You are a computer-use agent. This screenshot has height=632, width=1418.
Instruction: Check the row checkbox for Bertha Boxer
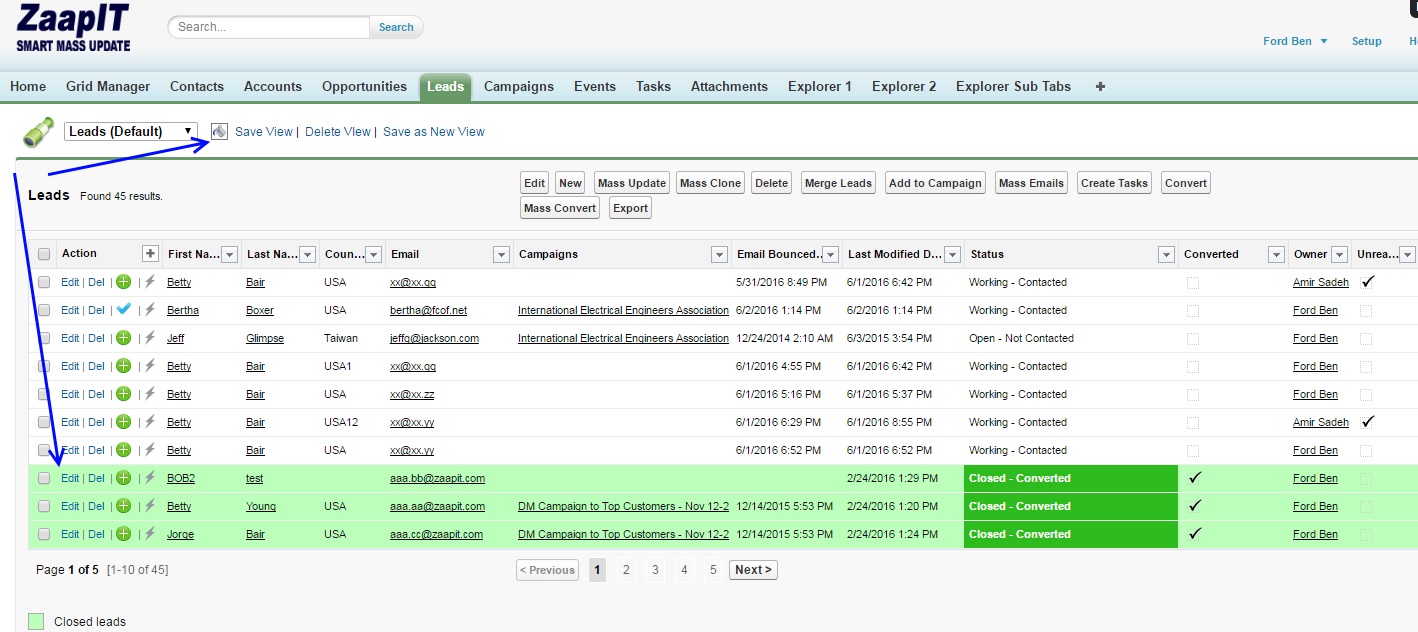[44, 310]
